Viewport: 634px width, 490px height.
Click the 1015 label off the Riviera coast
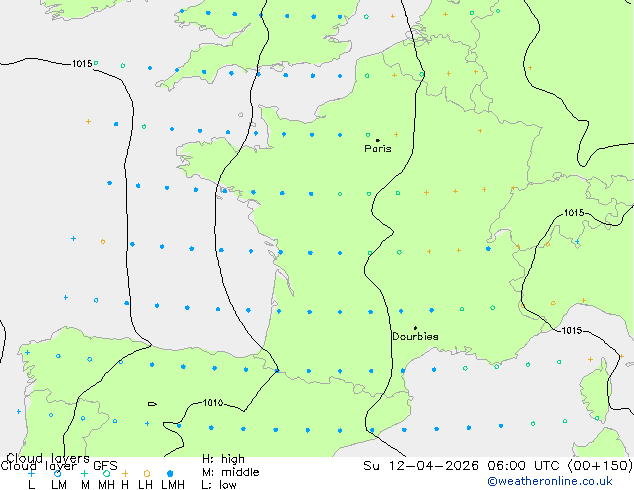572,330
